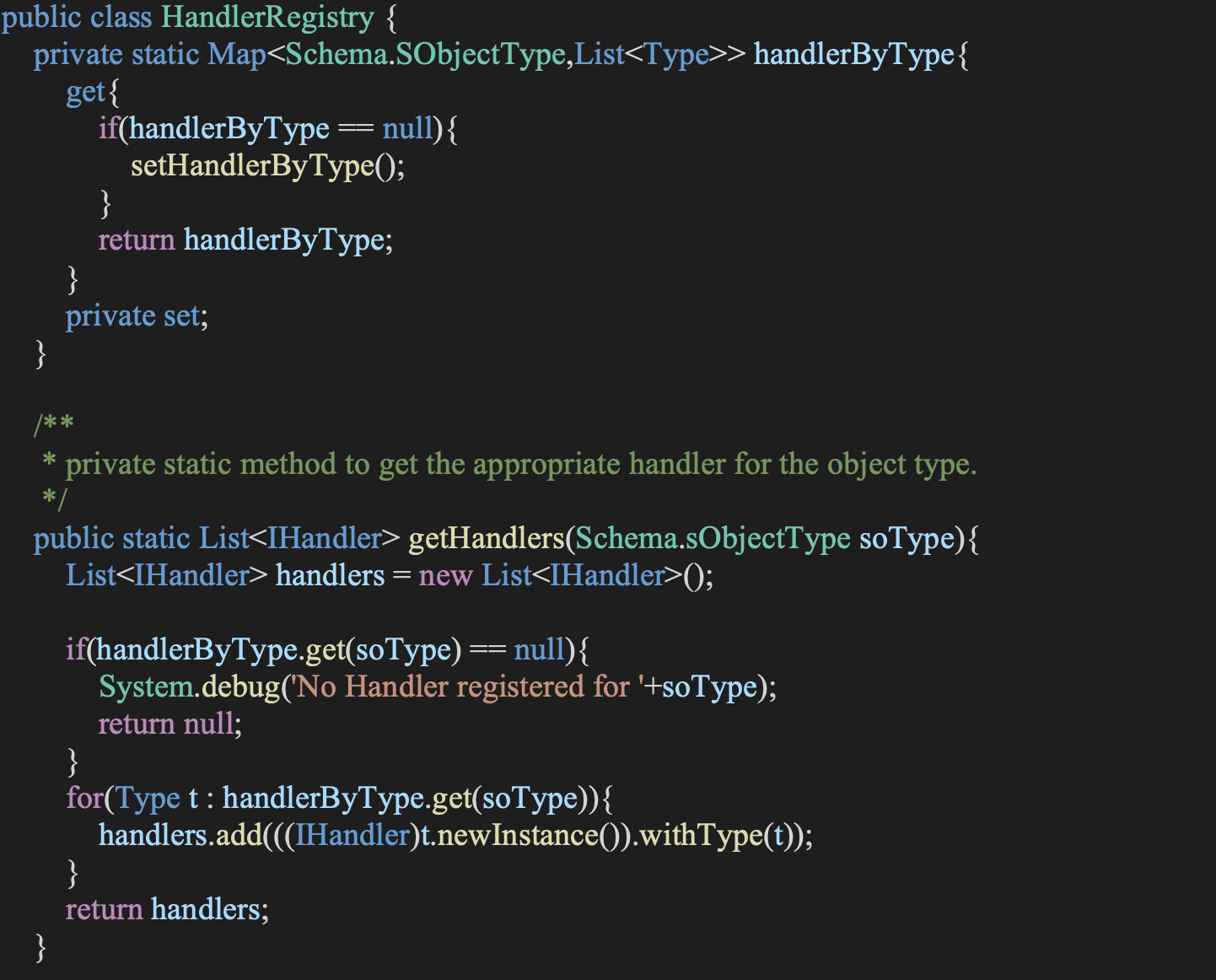This screenshot has width=1216, height=980.
Task: Click 'handlers.add' call
Action: 180,836
